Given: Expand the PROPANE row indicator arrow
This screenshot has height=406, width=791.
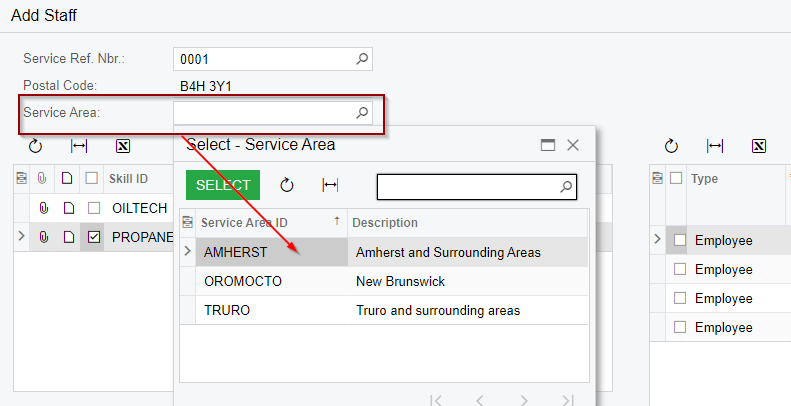Looking at the screenshot, I should [x=21, y=237].
